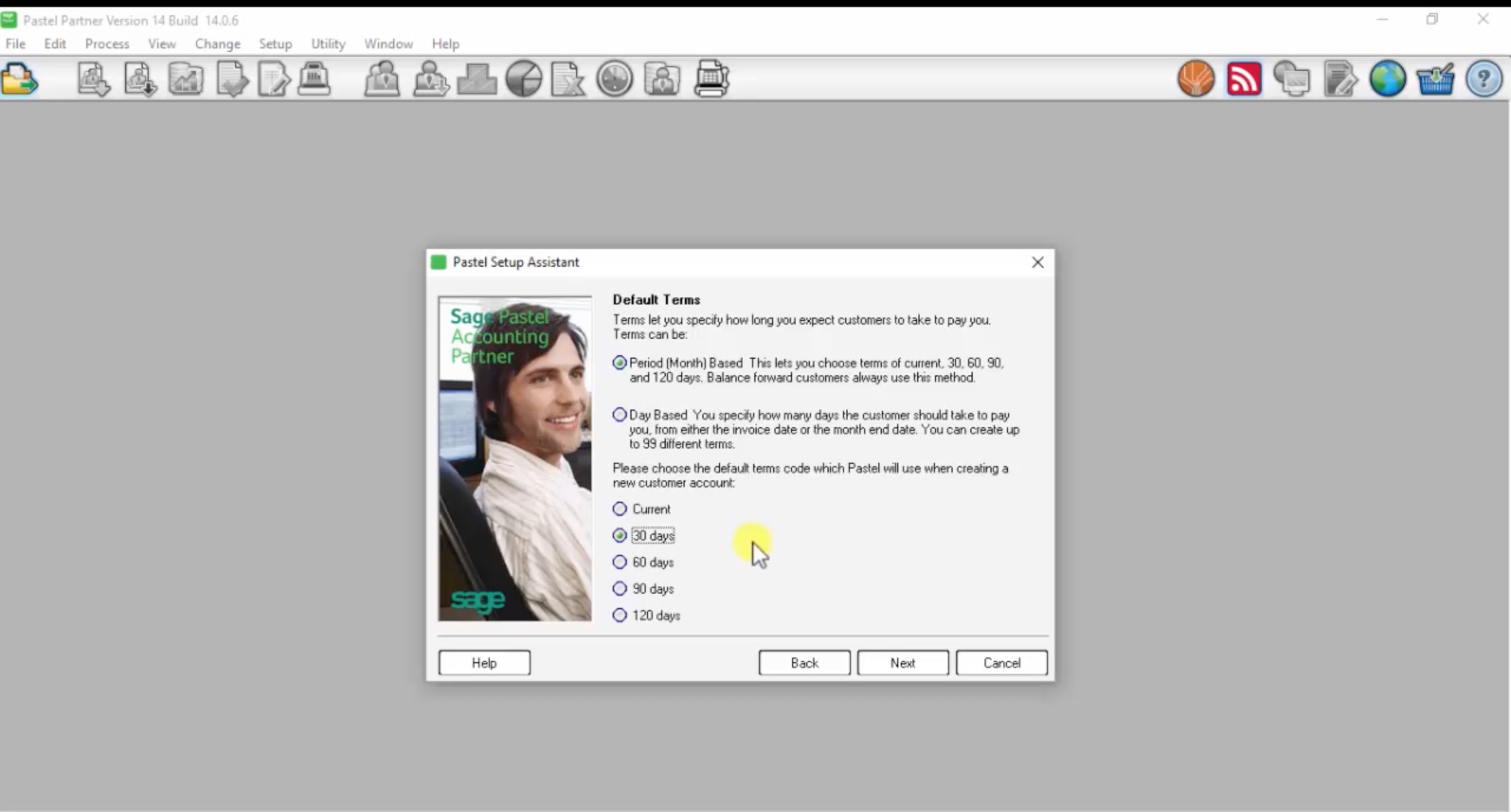Screen dimensions: 1511x812
Task: Click the pie chart toolbar icon
Action: pyautogui.click(x=524, y=79)
